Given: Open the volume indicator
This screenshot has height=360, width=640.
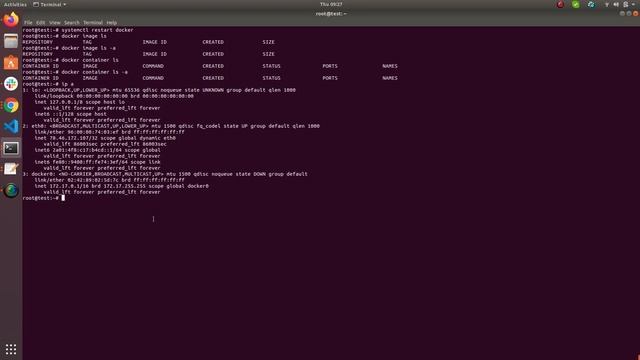Looking at the screenshot, I should click(x=616, y=4).
